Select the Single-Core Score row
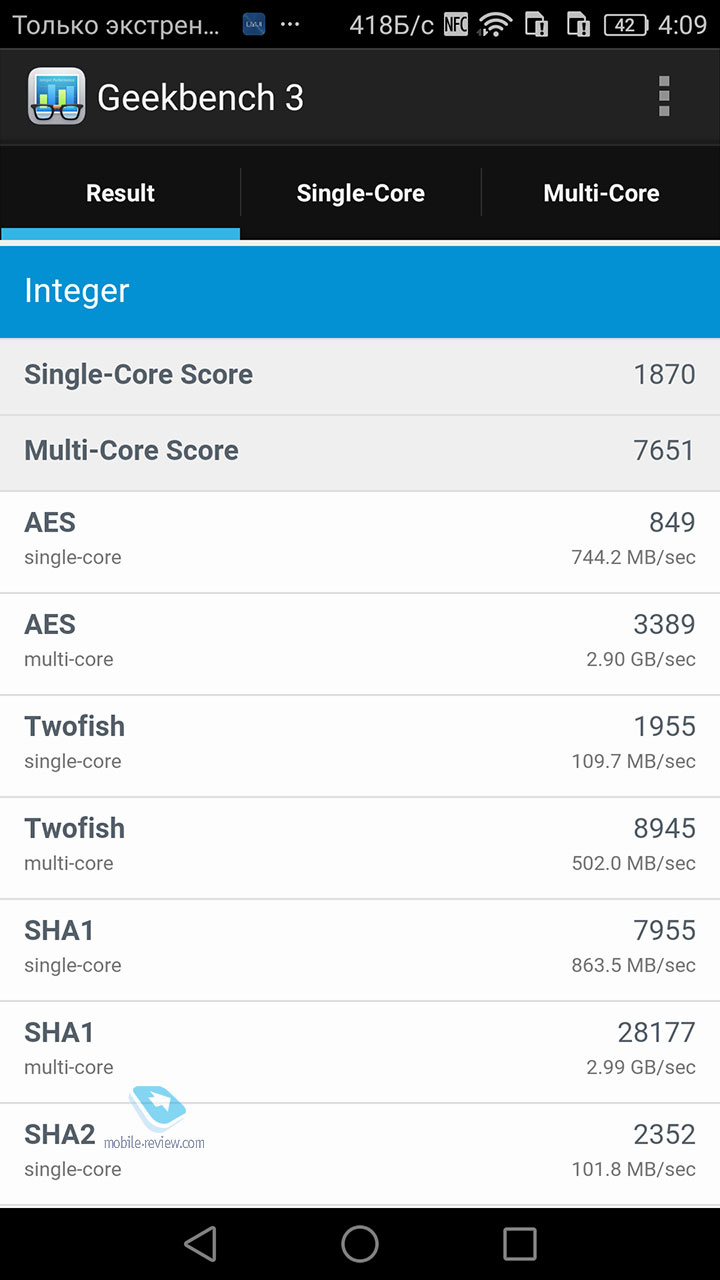This screenshot has height=1280, width=720. (x=360, y=376)
